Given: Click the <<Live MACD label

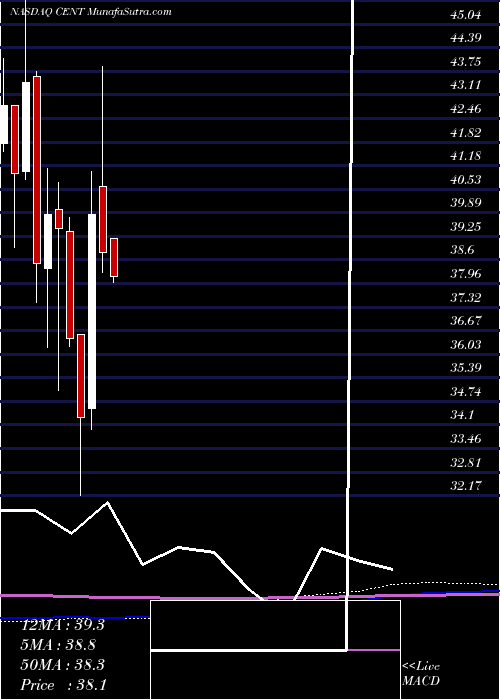Looking at the screenshot, I should pyautogui.click(x=421, y=674).
